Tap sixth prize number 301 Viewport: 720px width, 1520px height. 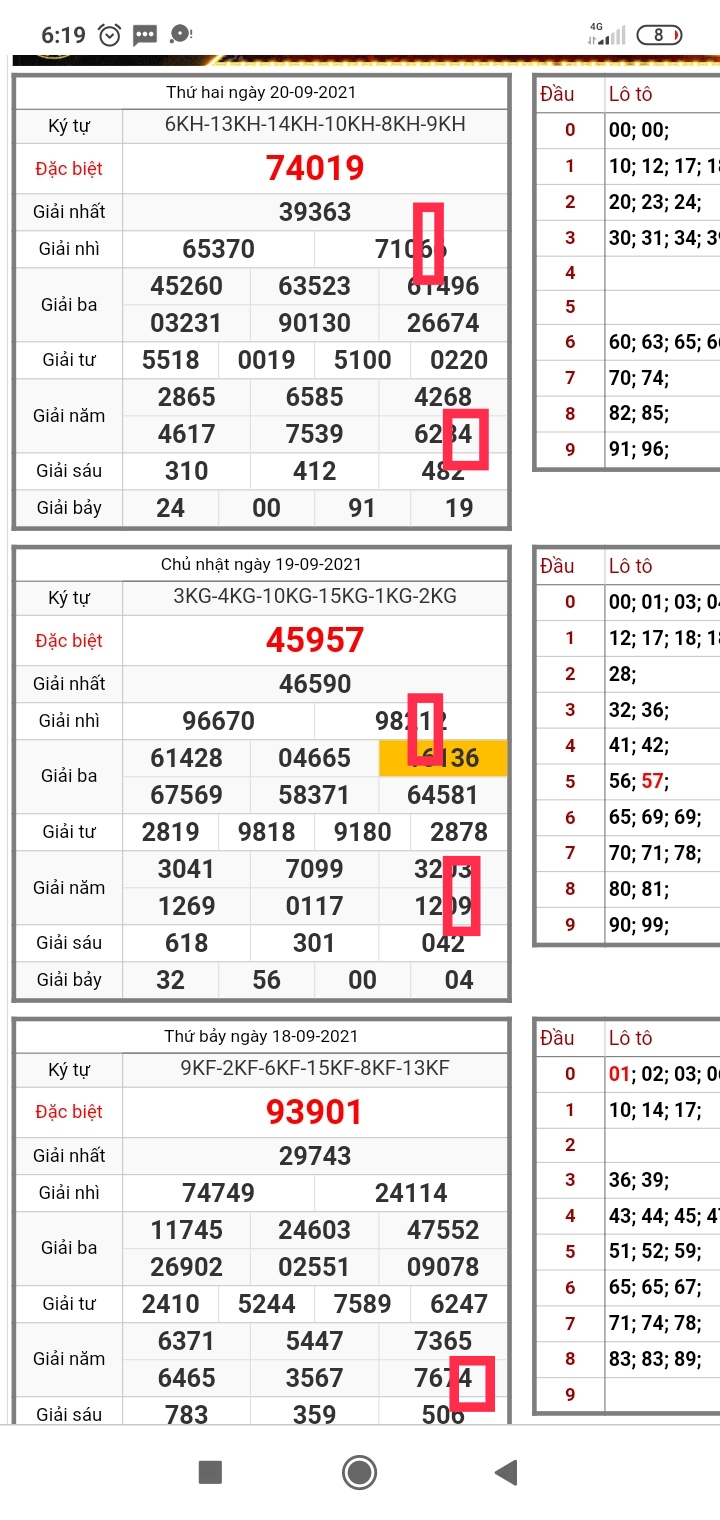click(315, 943)
